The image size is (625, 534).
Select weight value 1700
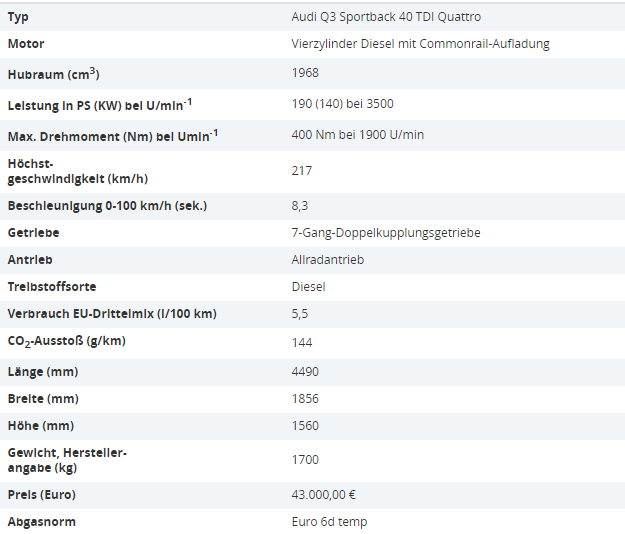[x=305, y=460]
